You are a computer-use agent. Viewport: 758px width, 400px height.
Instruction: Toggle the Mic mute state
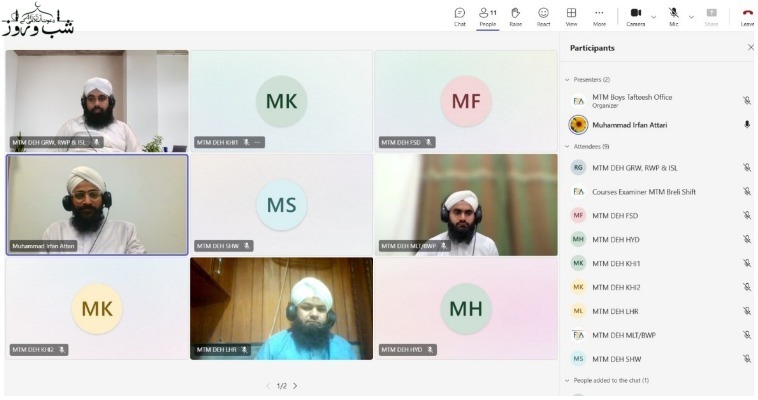coord(674,15)
